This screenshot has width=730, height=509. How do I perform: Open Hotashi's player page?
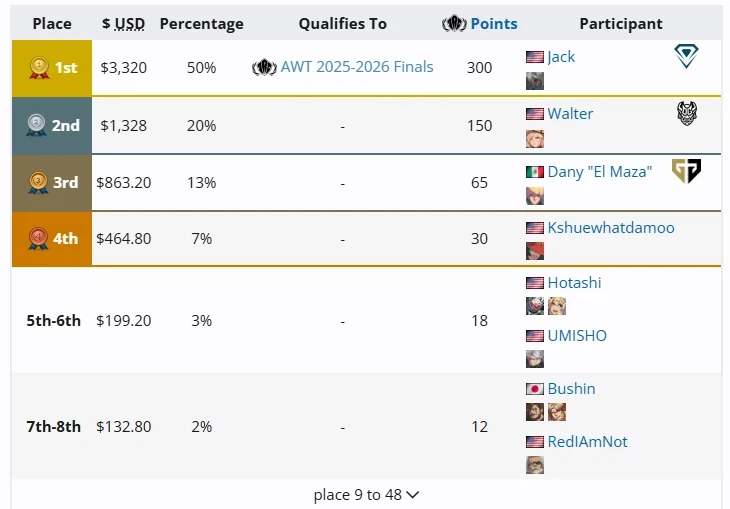click(574, 283)
